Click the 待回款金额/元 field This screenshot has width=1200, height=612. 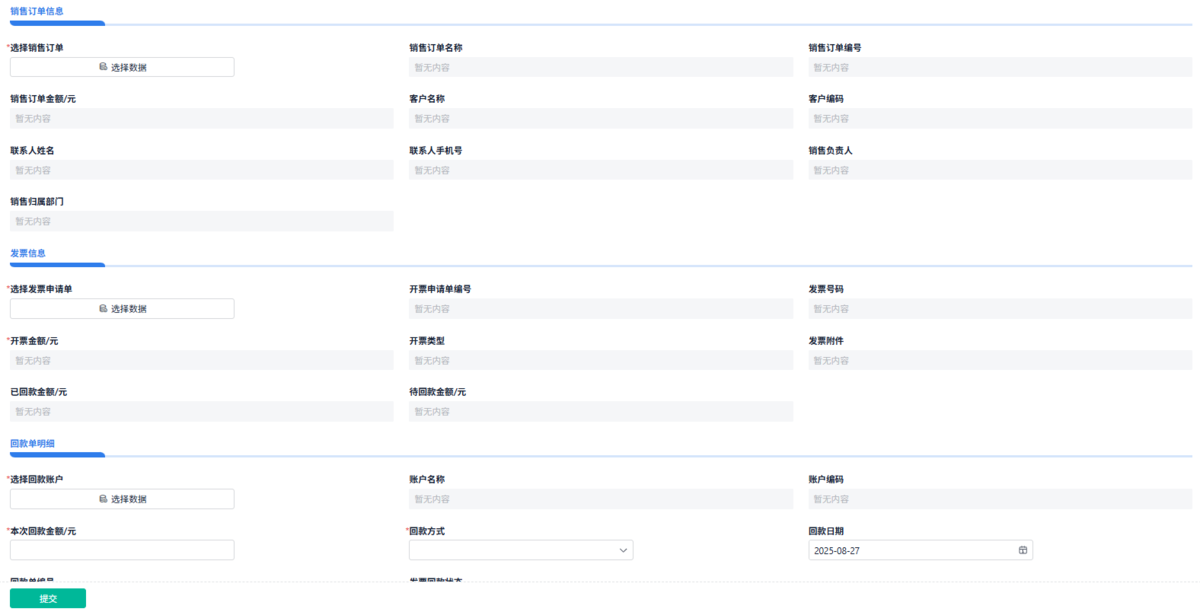(601, 411)
